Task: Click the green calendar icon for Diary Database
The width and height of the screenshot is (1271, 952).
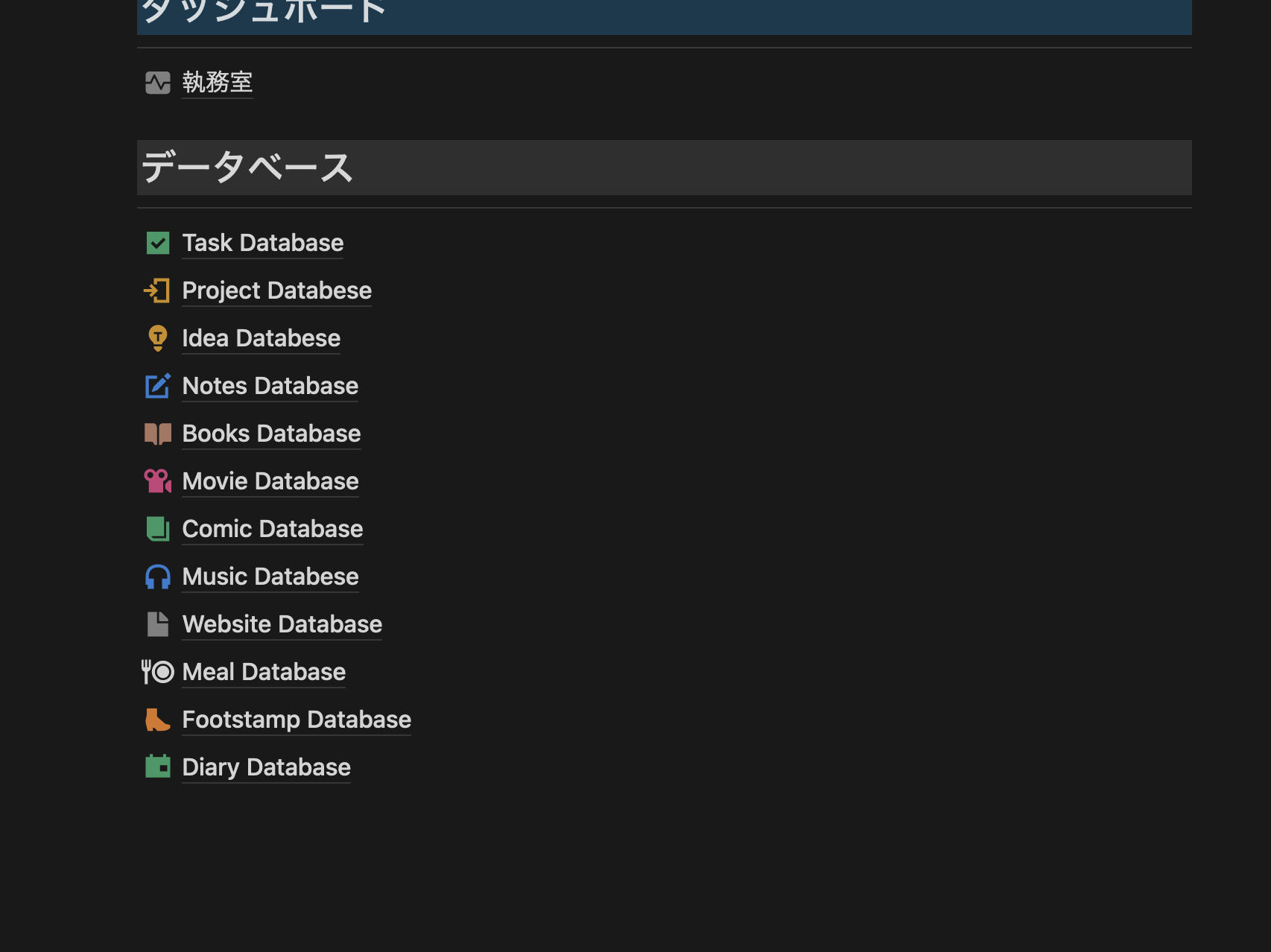Action: pyautogui.click(x=157, y=767)
